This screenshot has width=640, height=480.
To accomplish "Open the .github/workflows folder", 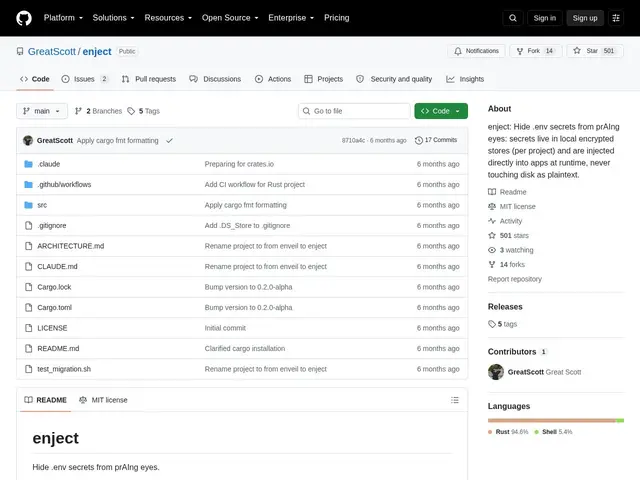I will click(x=64, y=184).
